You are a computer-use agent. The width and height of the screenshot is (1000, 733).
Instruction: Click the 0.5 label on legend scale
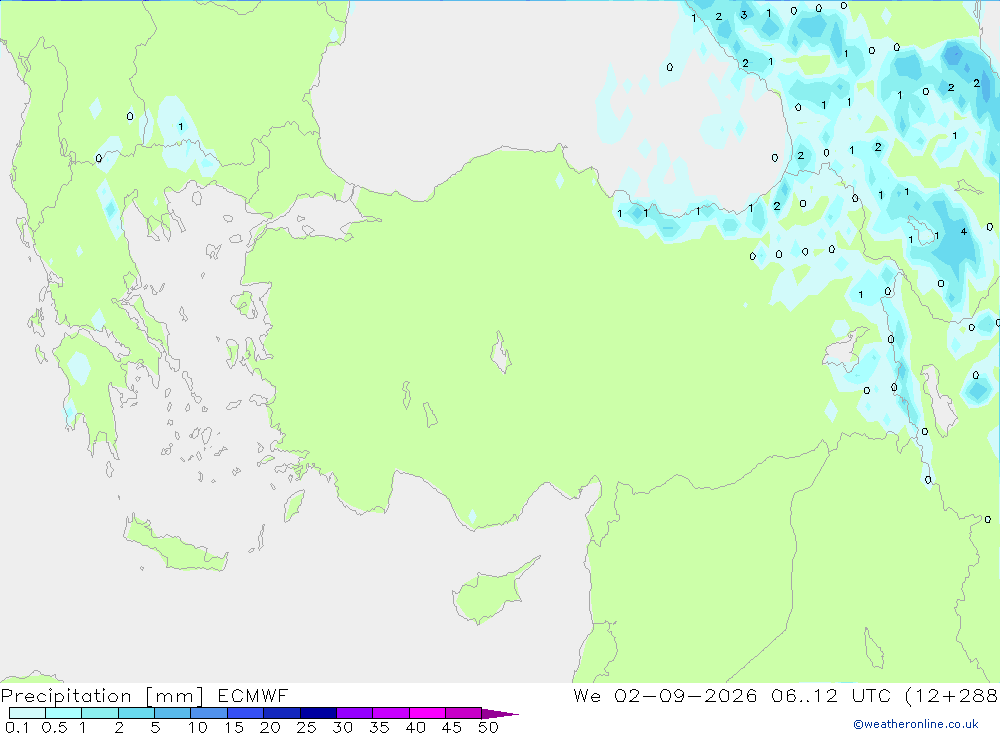[55, 727]
